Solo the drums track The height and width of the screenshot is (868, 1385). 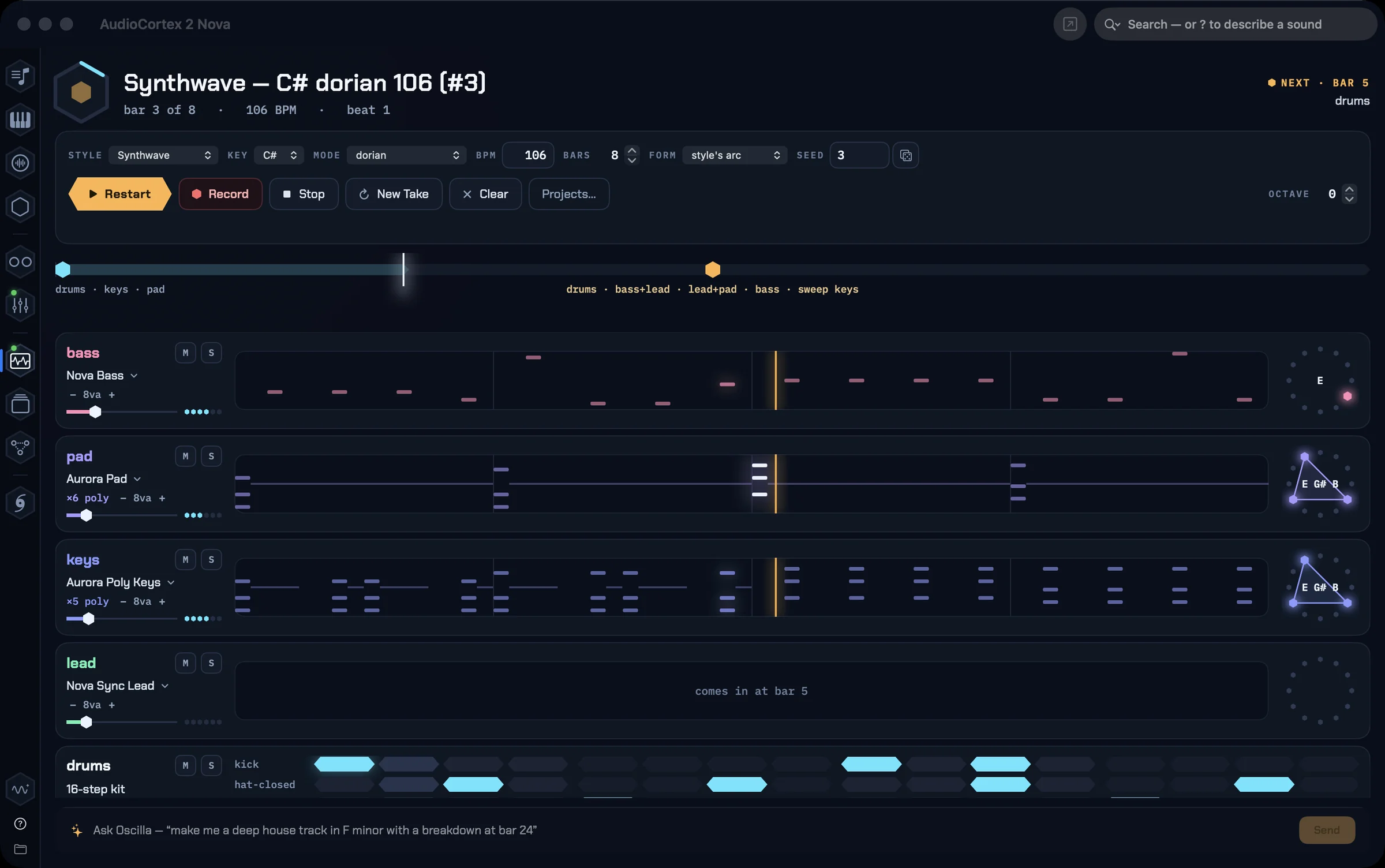click(211, 765)
